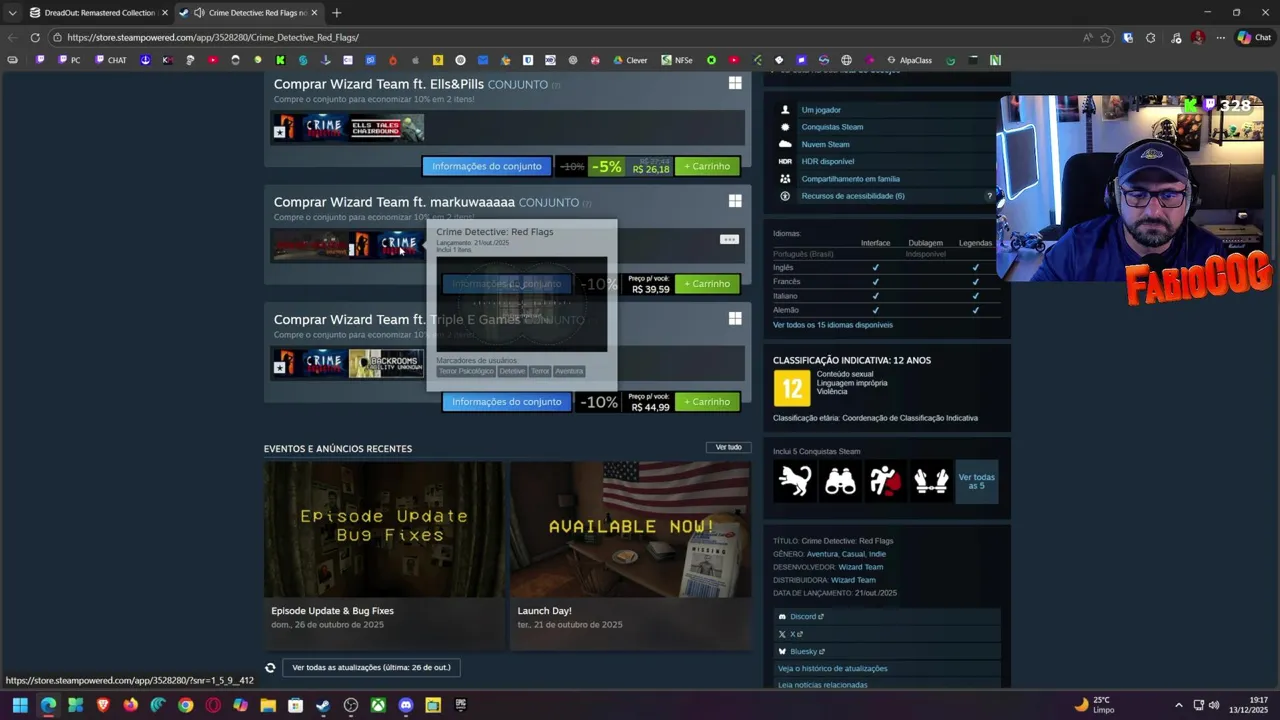Open Ells Tales Chairbound game thumbnail
Screen dimensions: 1280x720
387,127
